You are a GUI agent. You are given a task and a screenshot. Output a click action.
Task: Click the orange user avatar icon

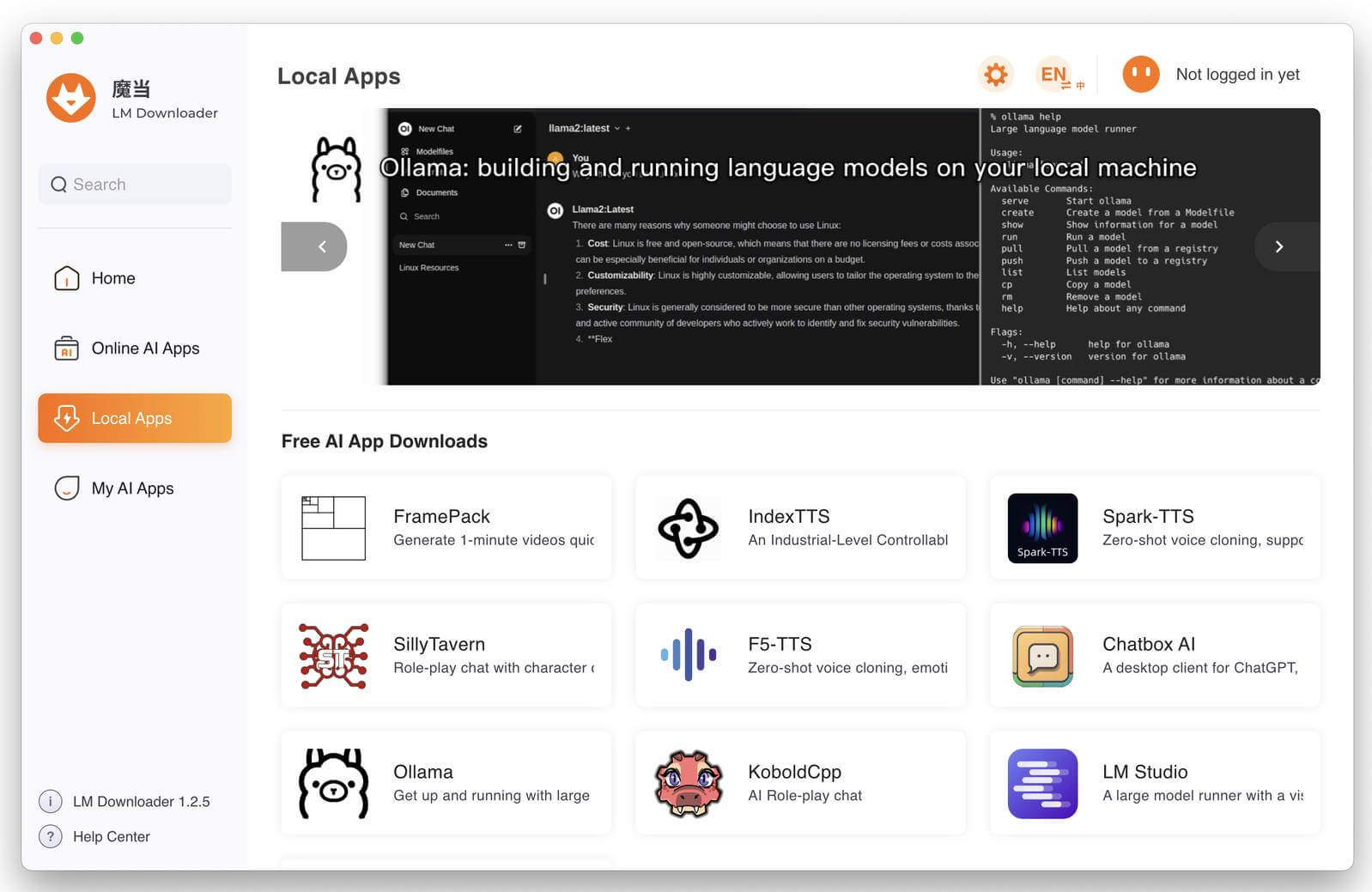coord(1140,75)
